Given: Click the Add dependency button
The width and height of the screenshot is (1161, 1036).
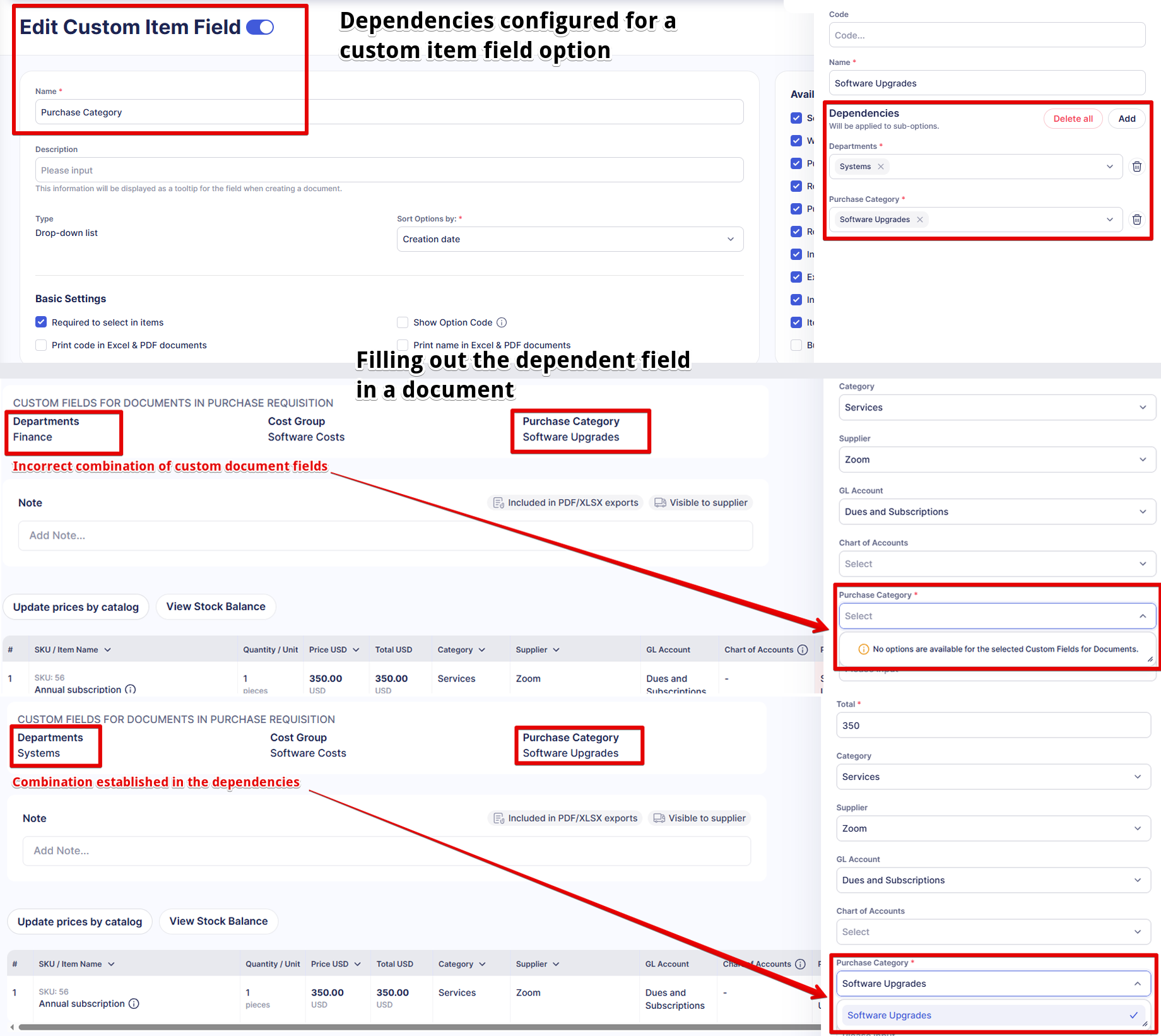Looking at the screenshot, I should (1126, 119).
